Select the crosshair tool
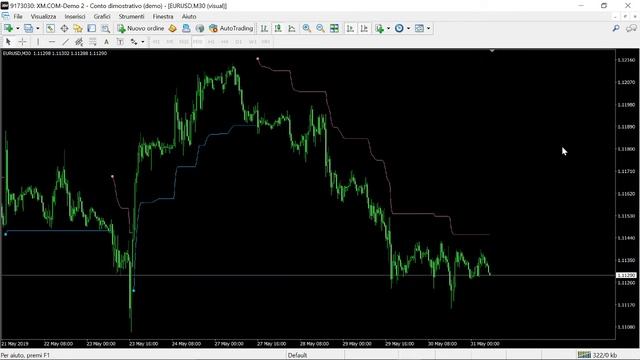The width and height of the screenshot is (640, 360). point(22,42)
